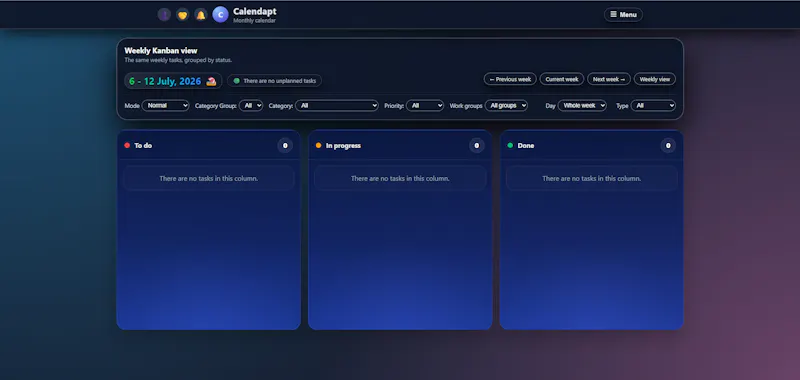Click the empty-state message in Done column
The width and height of the screenshot is (800, 380).
591,179
